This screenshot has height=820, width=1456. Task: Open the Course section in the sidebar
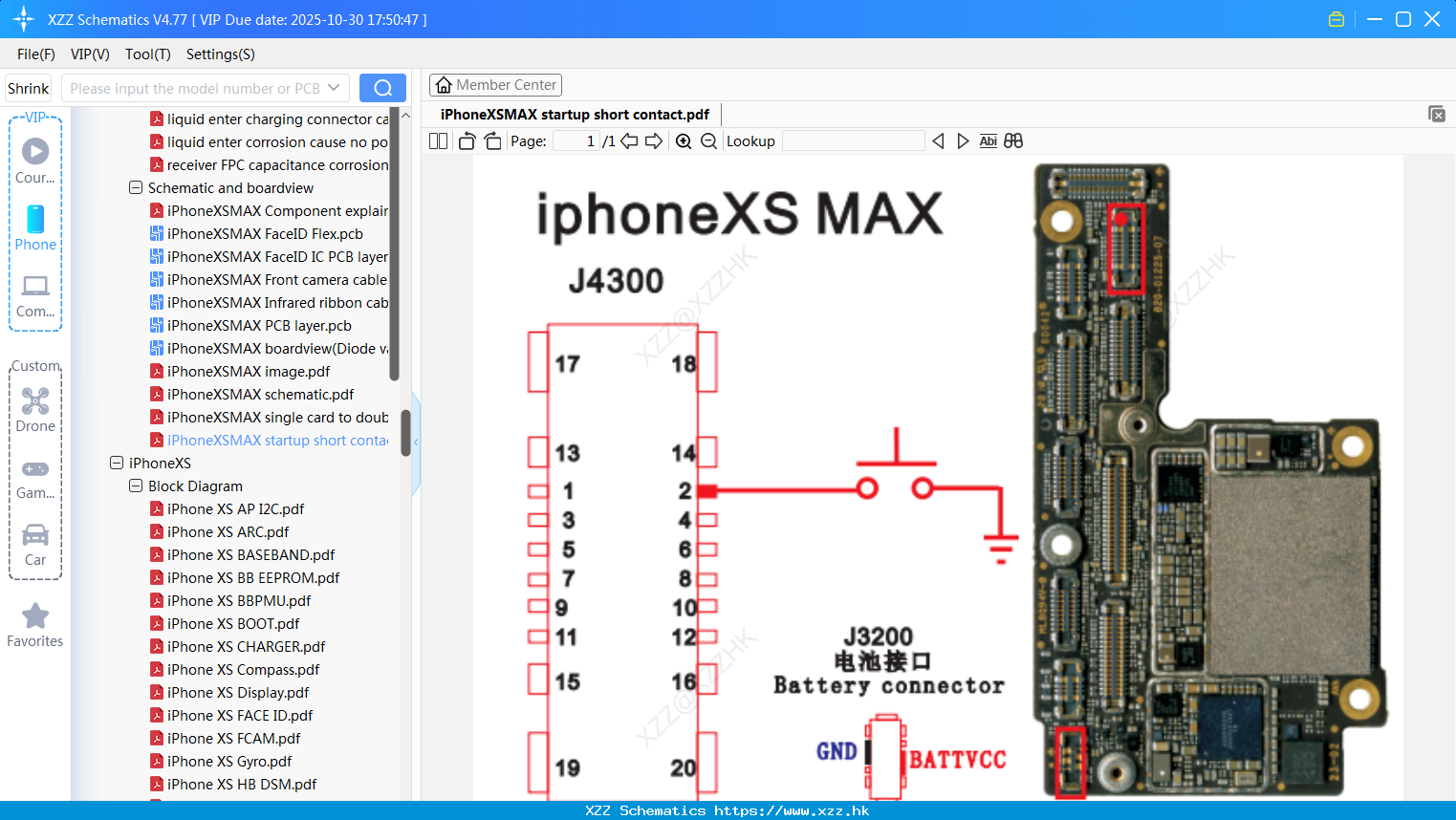click(35, 162)
